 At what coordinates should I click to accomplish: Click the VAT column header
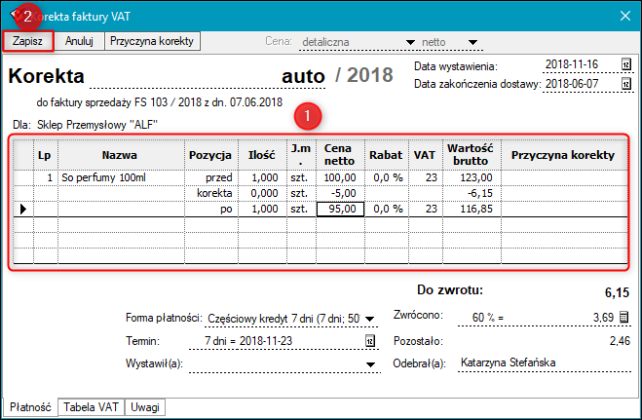[425, 155]
